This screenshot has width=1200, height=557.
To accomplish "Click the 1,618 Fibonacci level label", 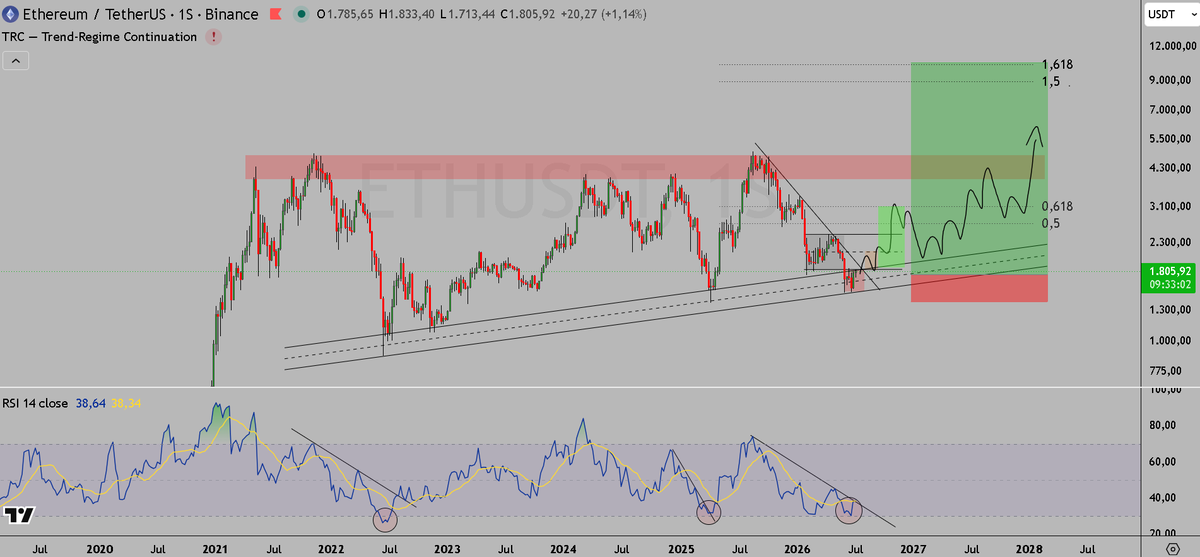I will [x=1057, y=64].
